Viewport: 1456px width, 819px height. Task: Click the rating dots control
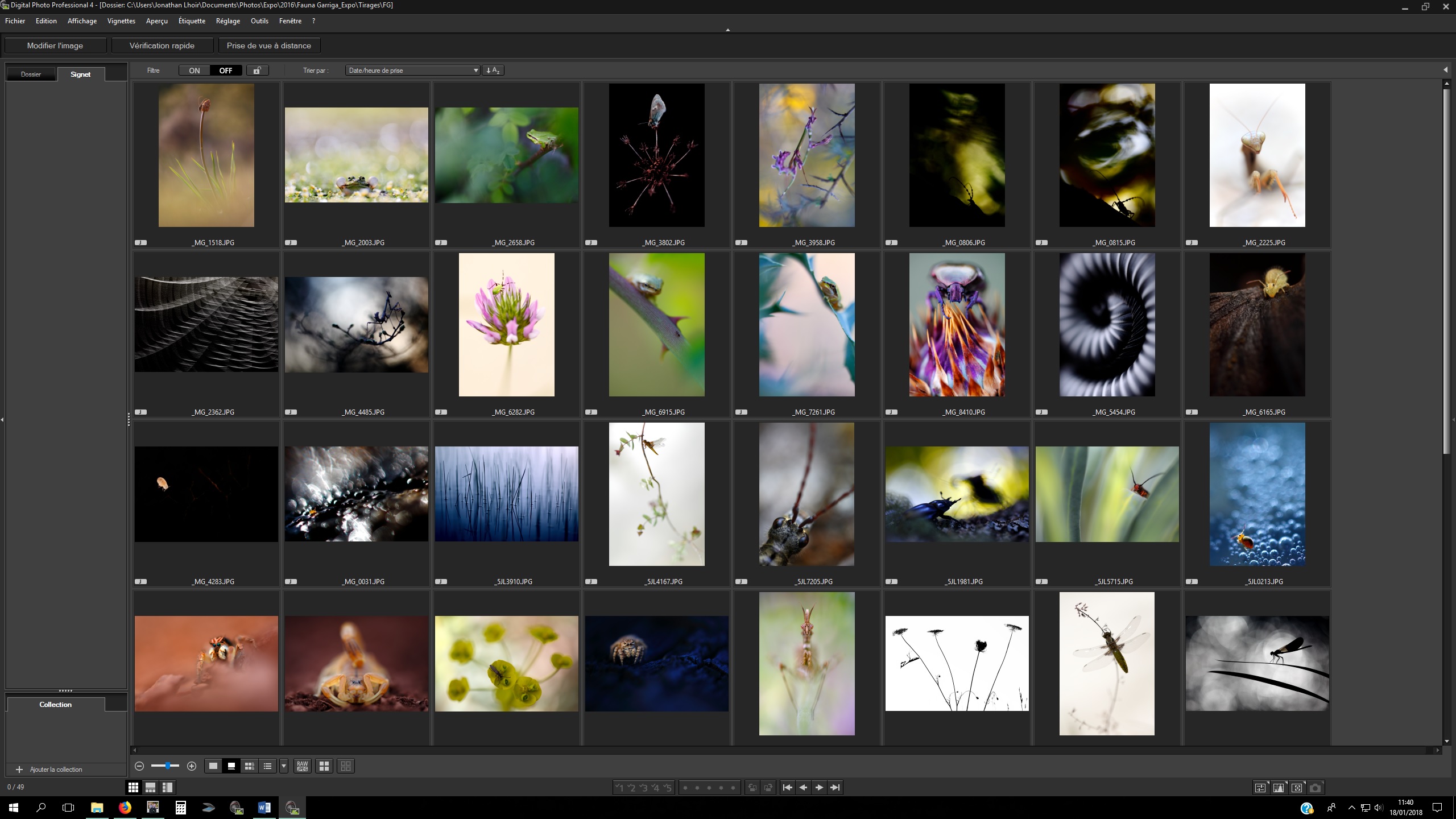pyautogui.click(x=709, y=788)
